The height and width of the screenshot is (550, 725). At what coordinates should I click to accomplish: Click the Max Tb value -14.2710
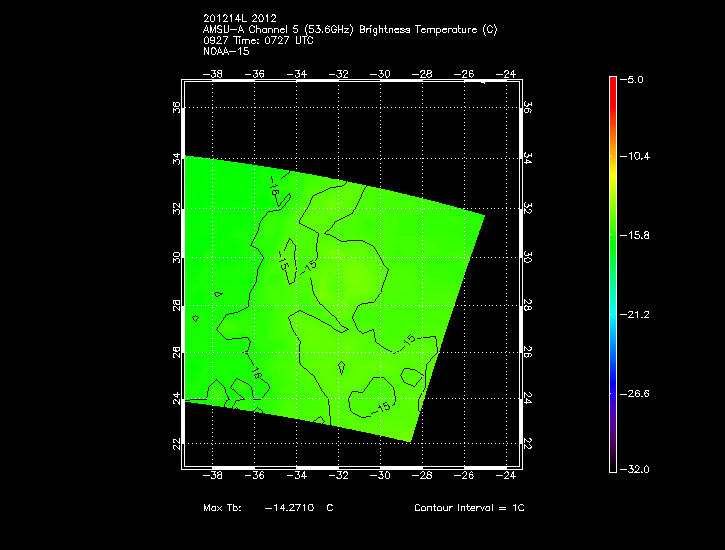click(292, 508)
